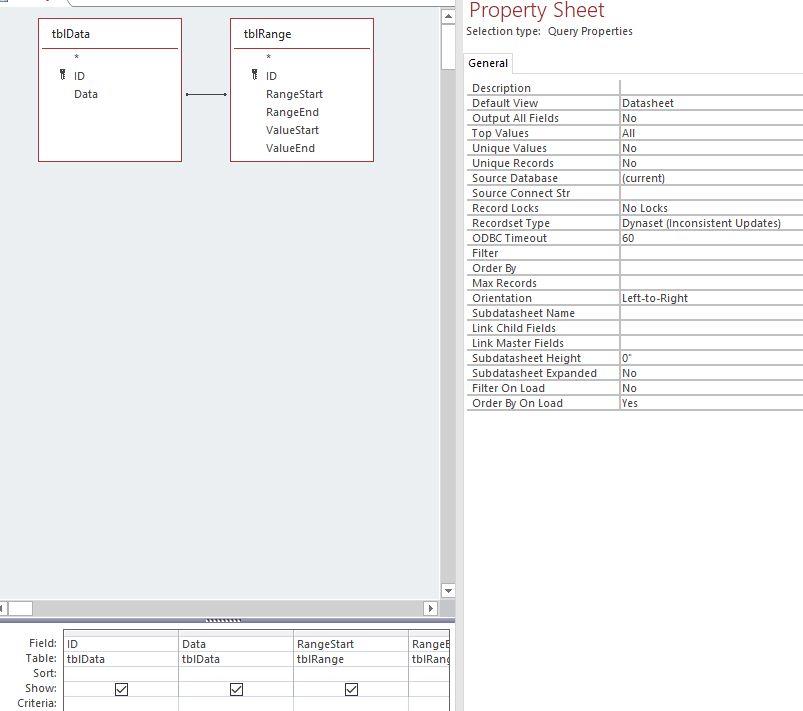Select the ID field in tblRange
Viewport: 803px width, 711px height.
pos(271,76)
